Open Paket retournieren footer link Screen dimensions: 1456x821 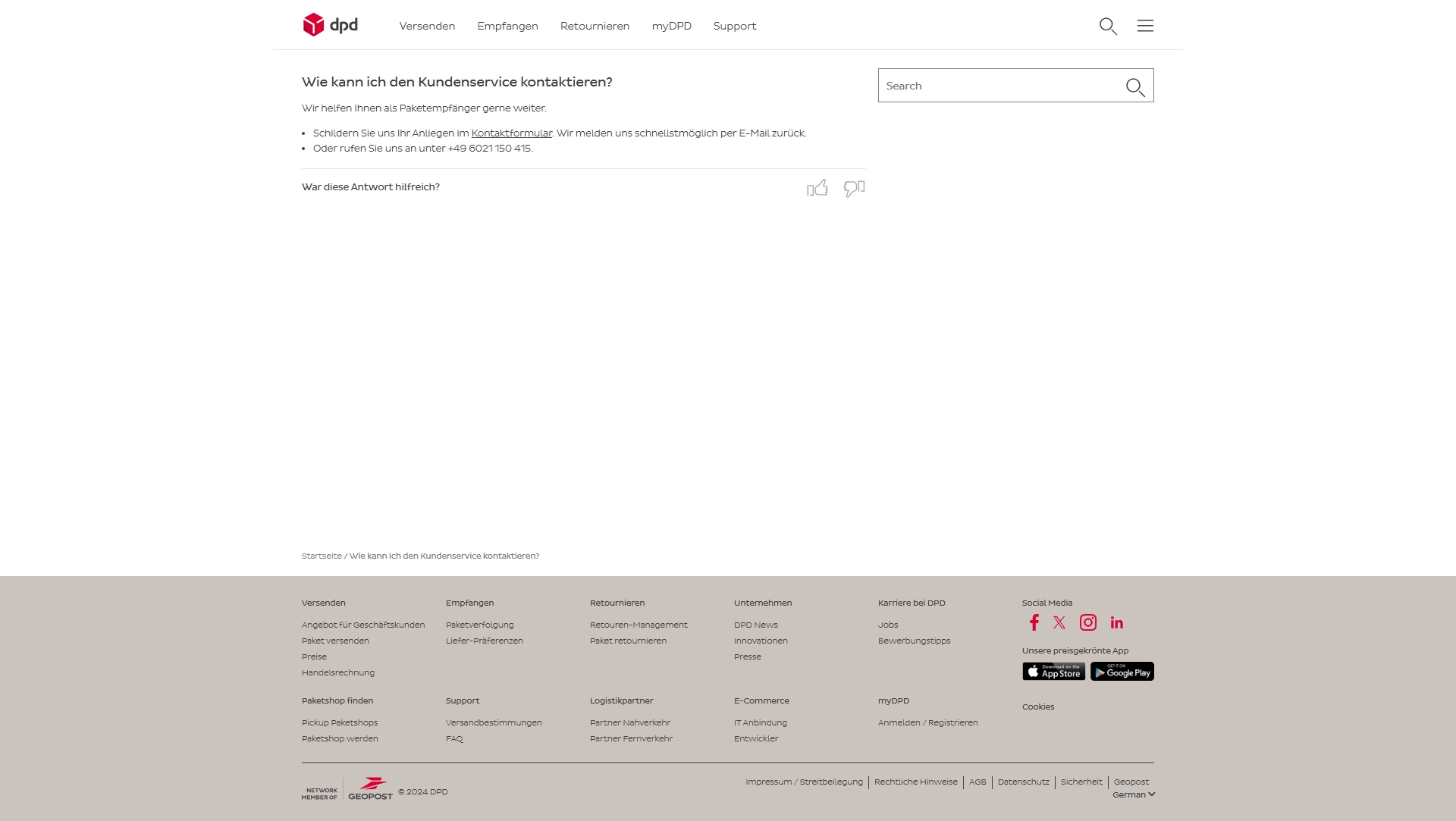[x=628, y=641]
